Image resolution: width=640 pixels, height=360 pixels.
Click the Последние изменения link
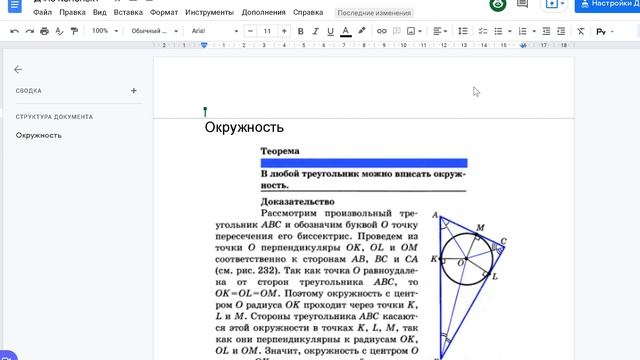(374, 13)
